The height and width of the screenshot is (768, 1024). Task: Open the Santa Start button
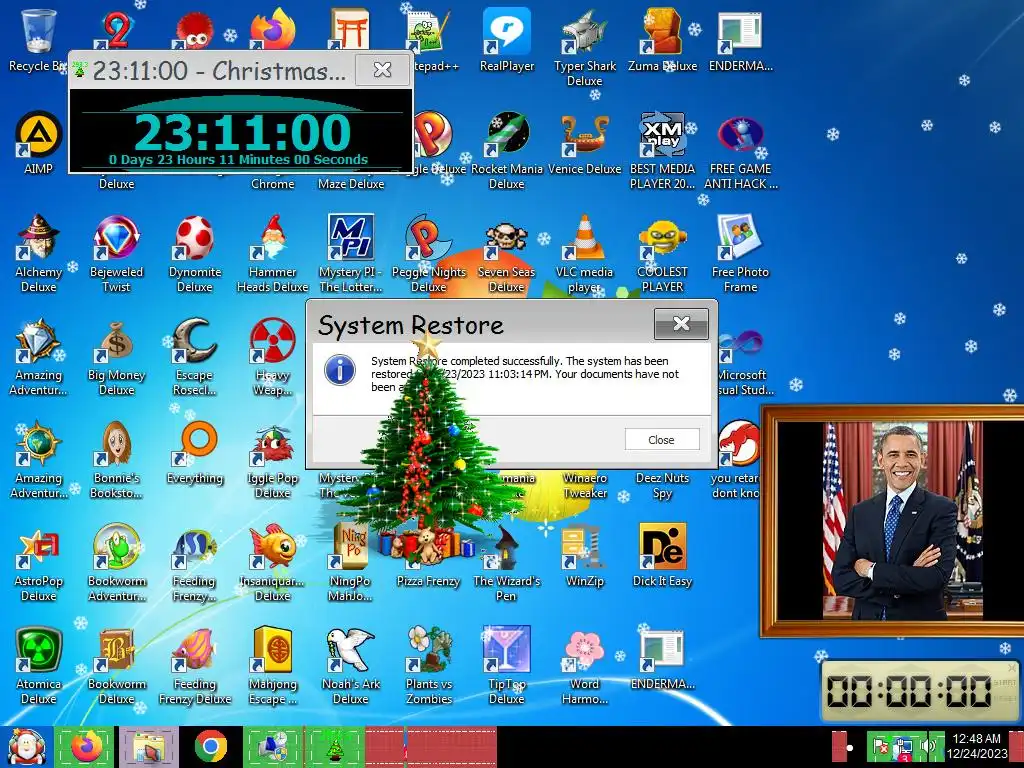tap(25, 746)
